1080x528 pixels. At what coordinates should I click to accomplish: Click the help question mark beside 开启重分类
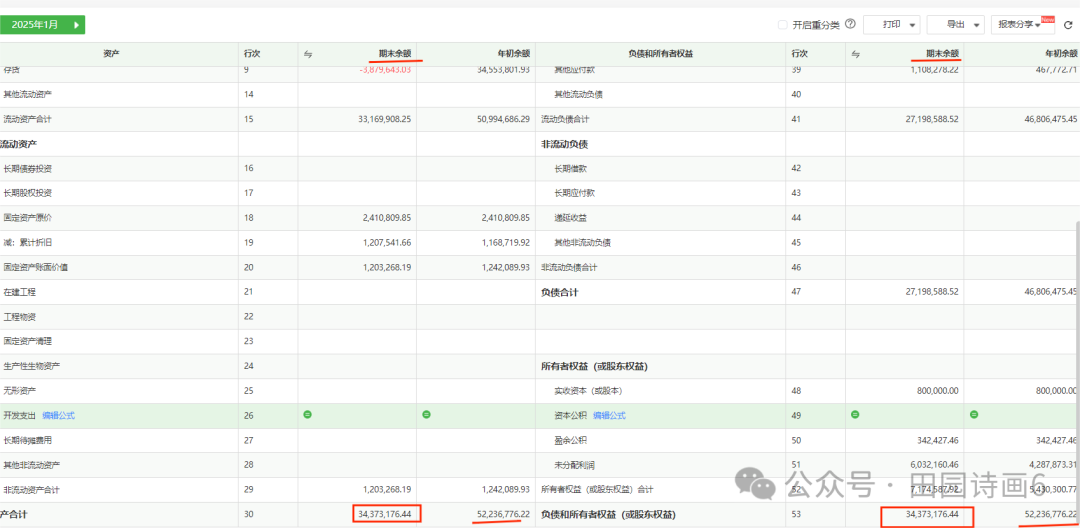point(850,24)
